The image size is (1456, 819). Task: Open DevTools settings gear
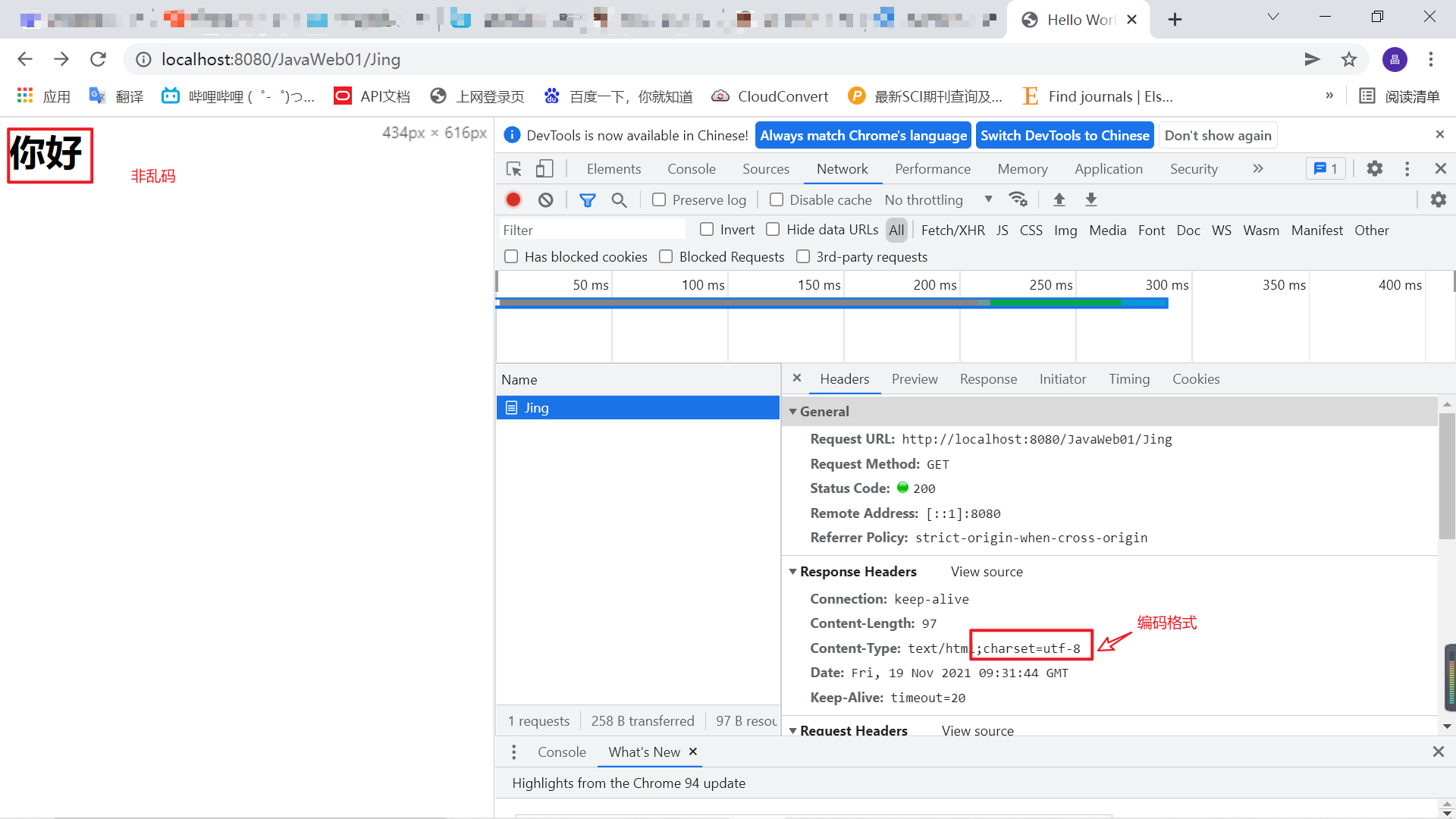tap(1375, 168)
